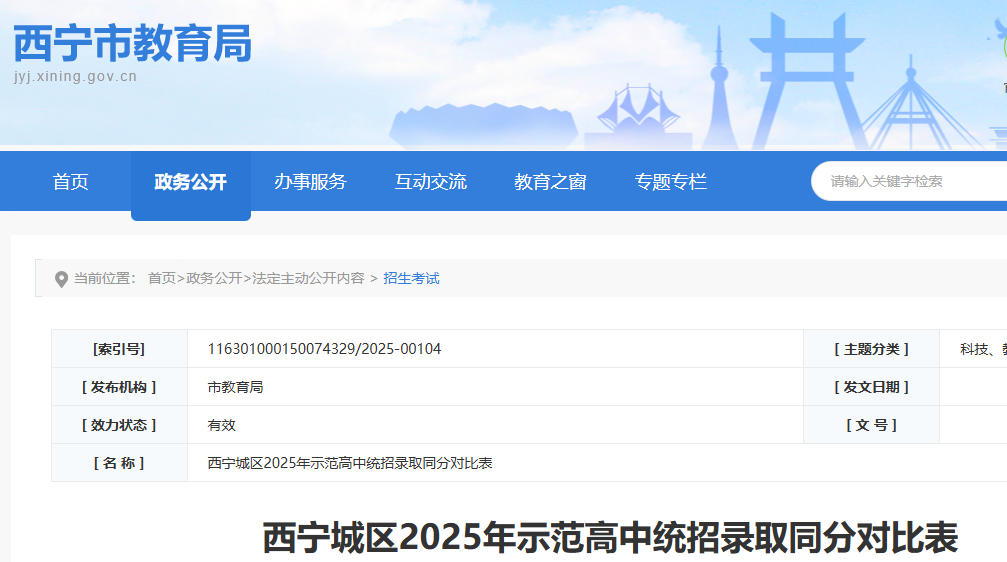Image resolution: width=1007 pixels, height=562 pixels.
Task: Click the 西宁市教育局 site logo
Action: 132,44
